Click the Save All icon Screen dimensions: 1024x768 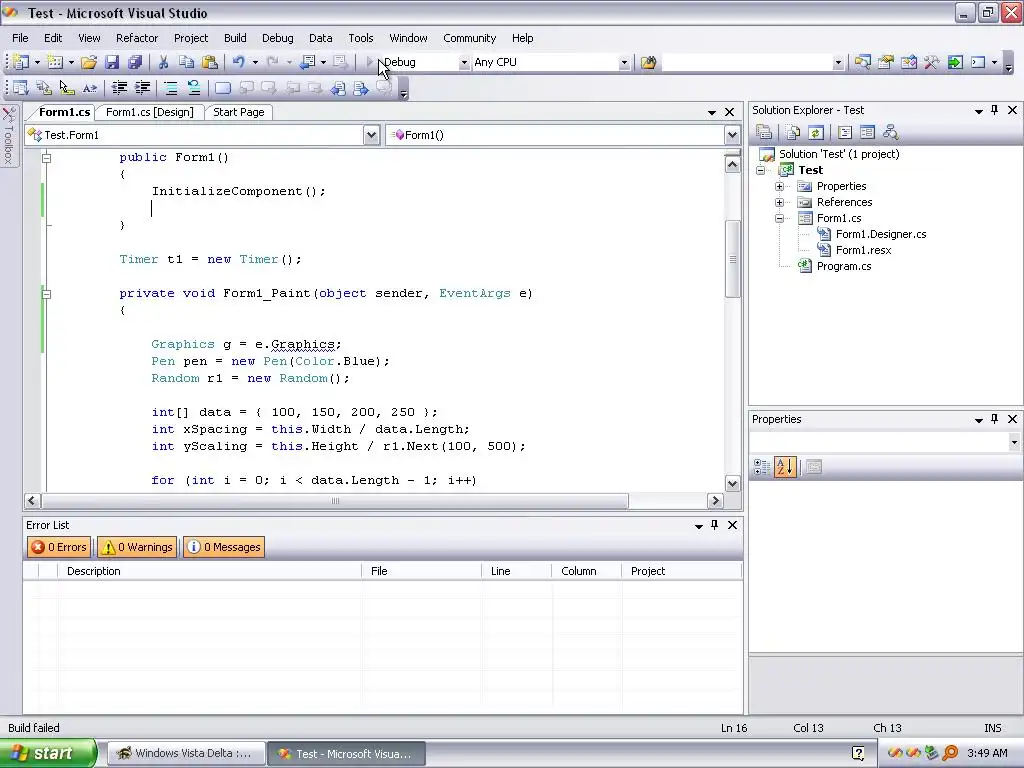135,62
